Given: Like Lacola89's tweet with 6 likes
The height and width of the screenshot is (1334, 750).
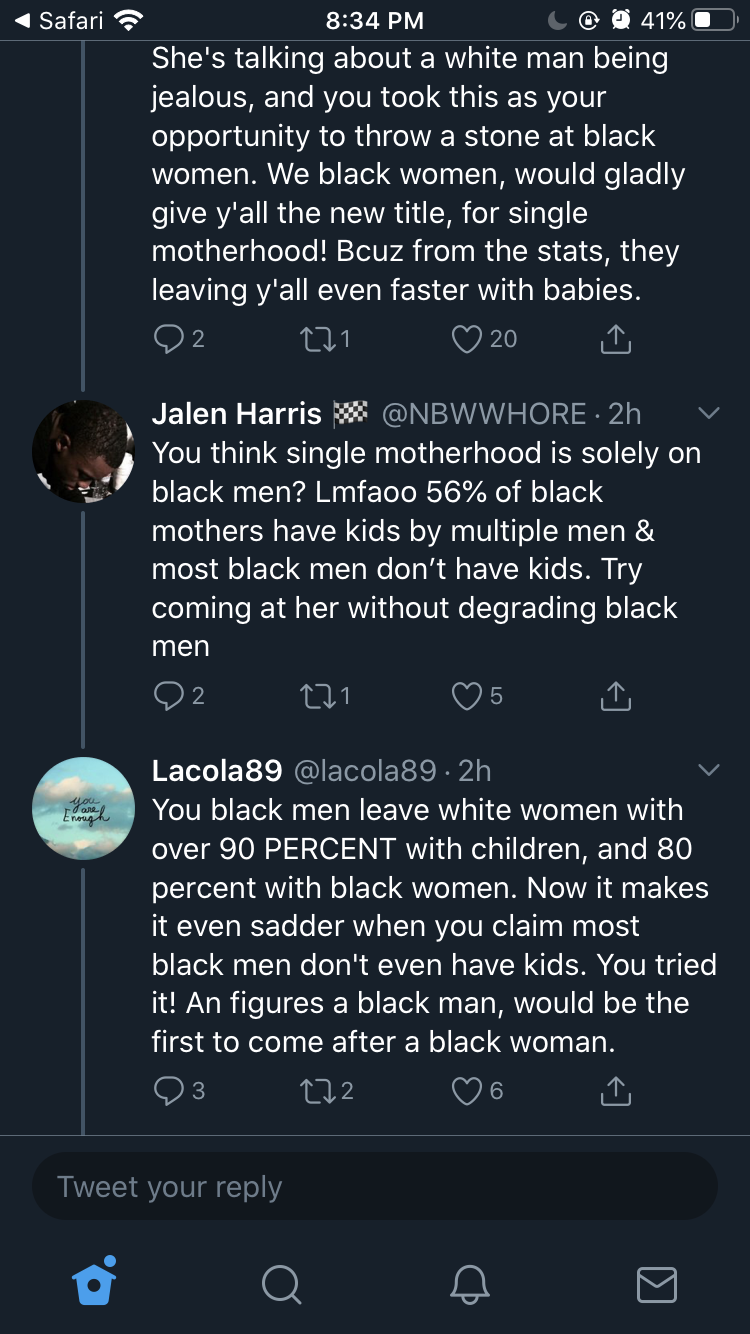Looking at the screenshot, I should [466, 1090].
